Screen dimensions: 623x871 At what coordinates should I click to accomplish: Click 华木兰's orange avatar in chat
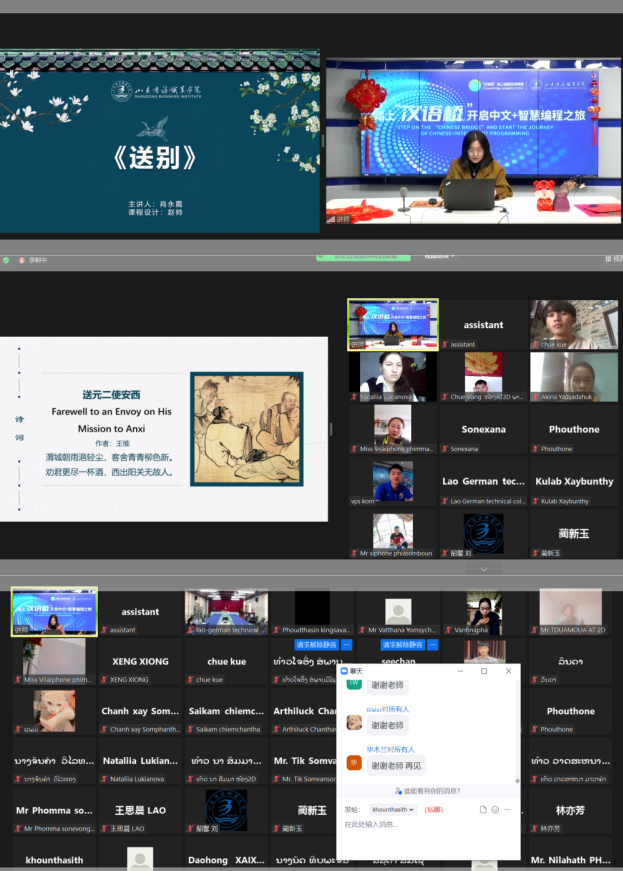[353, 762]
